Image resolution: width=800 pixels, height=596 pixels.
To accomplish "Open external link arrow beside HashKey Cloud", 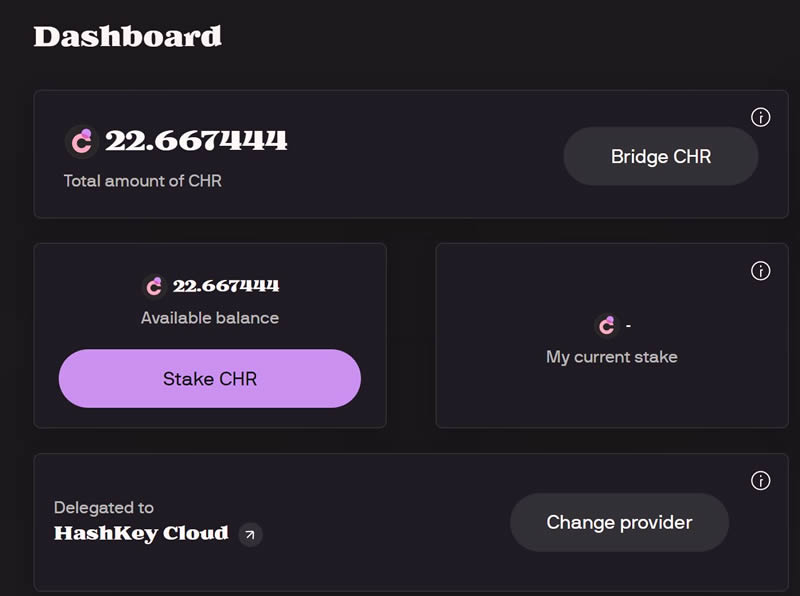I will point(251,535).
